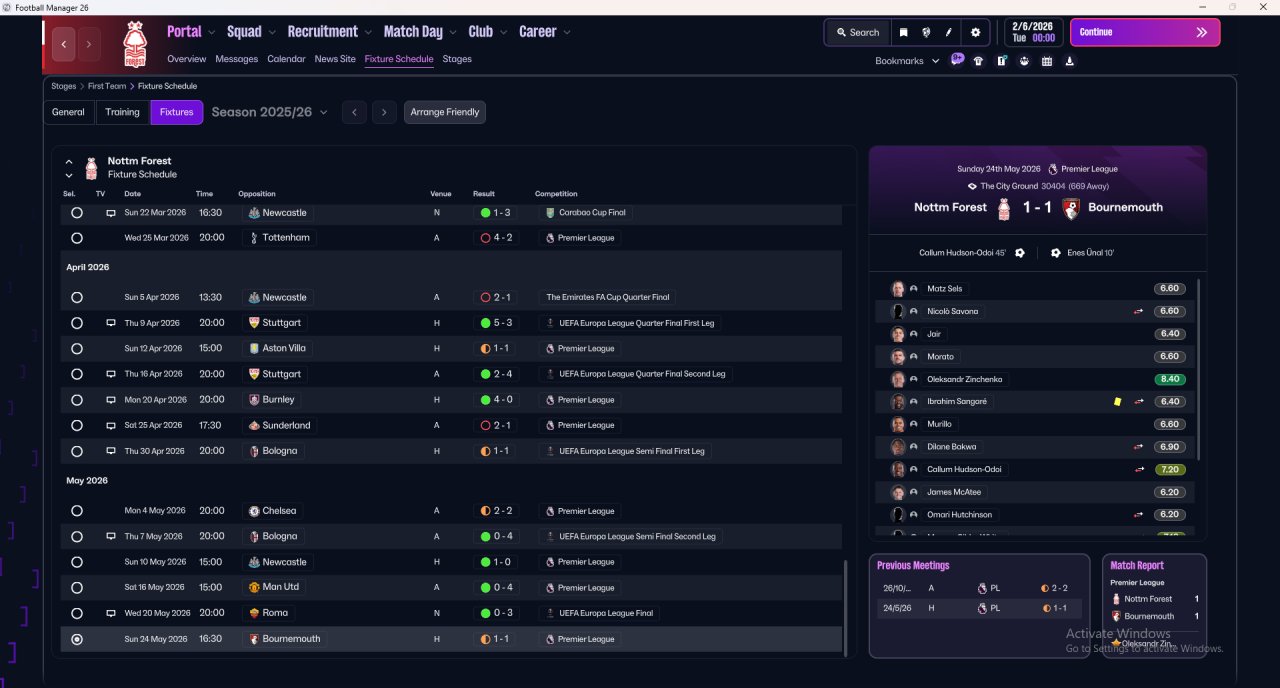Collapse the Nottm Forest schedule up chevron
The image size is (1280, 688).
point(69,161)
